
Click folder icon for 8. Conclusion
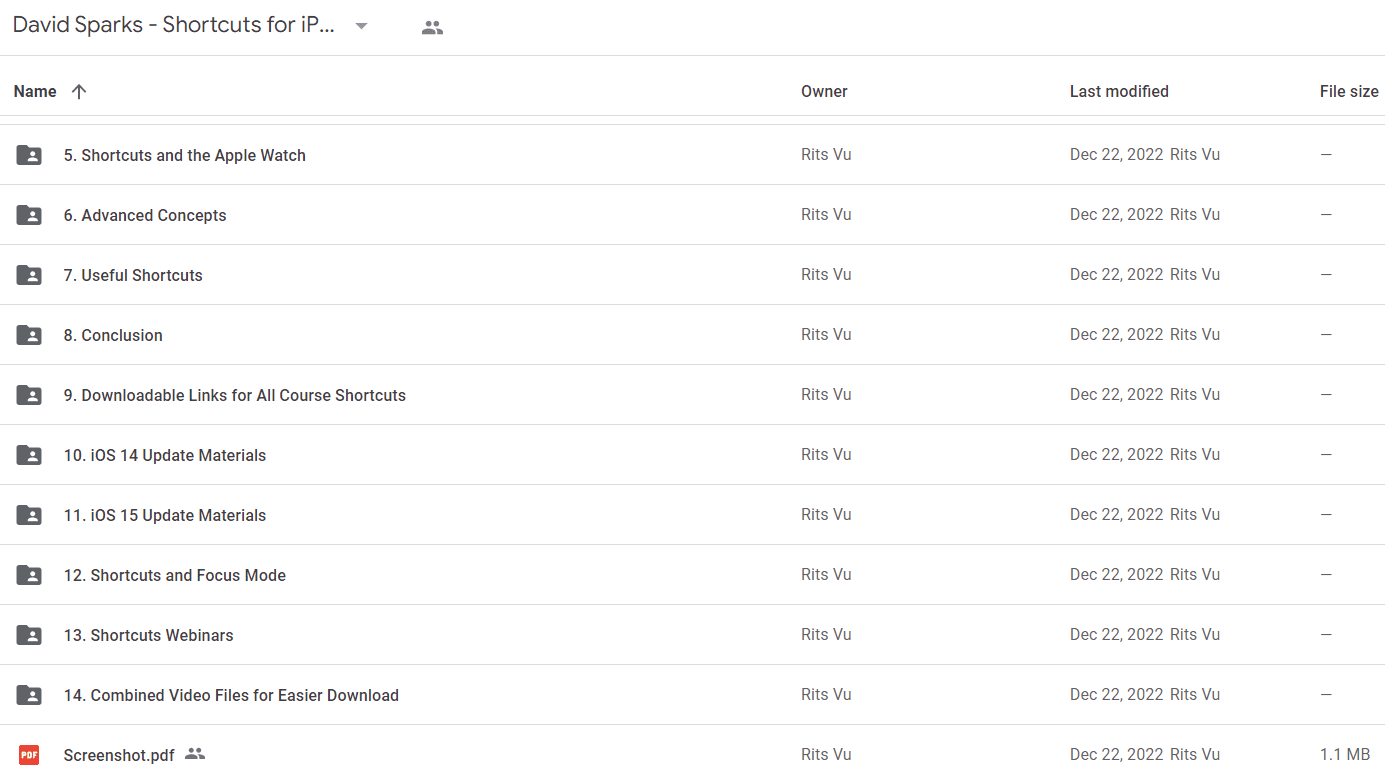pos(29,335)
